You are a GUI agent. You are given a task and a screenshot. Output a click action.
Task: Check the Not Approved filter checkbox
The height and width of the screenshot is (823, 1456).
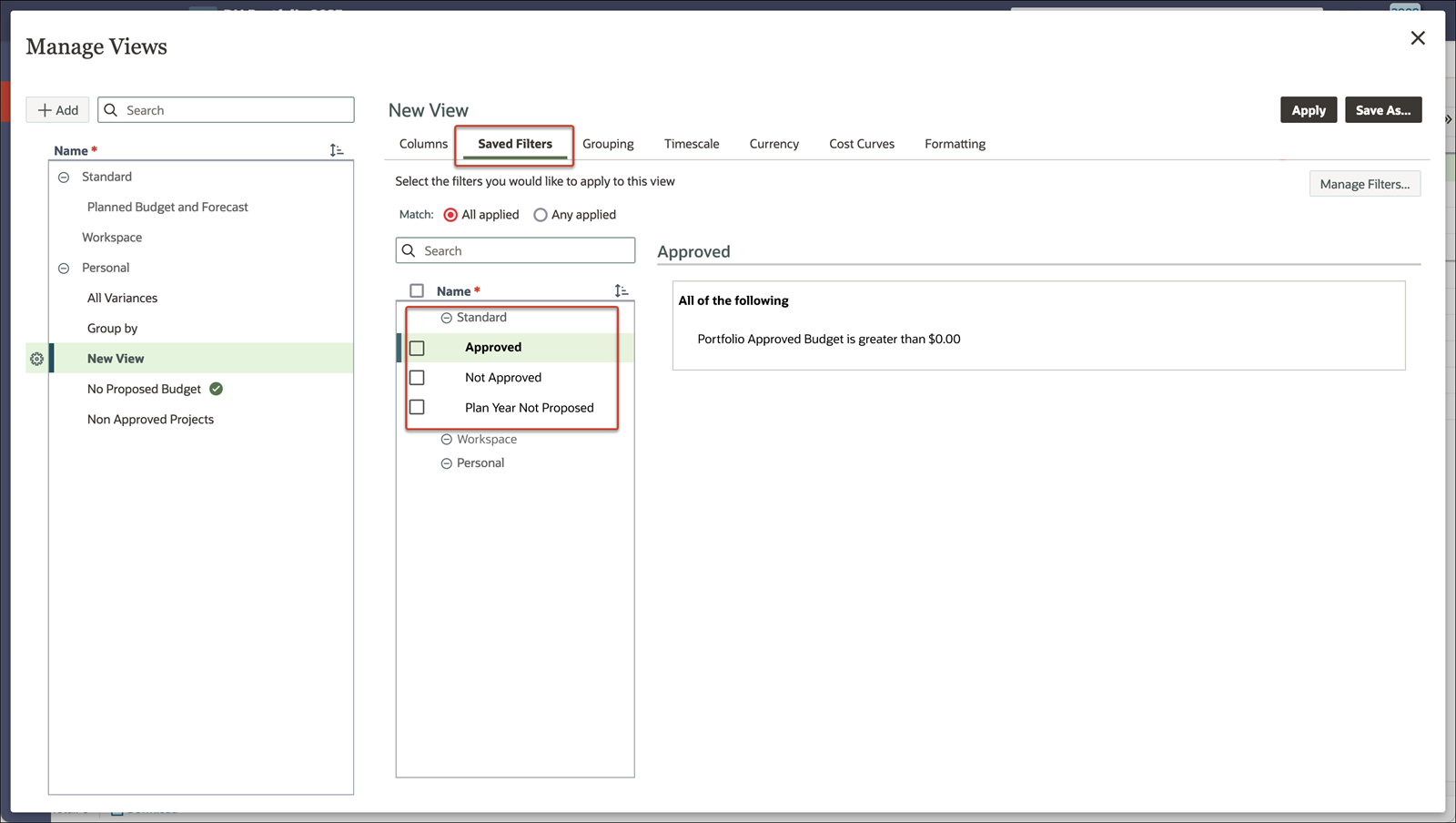tap(417, 378)
